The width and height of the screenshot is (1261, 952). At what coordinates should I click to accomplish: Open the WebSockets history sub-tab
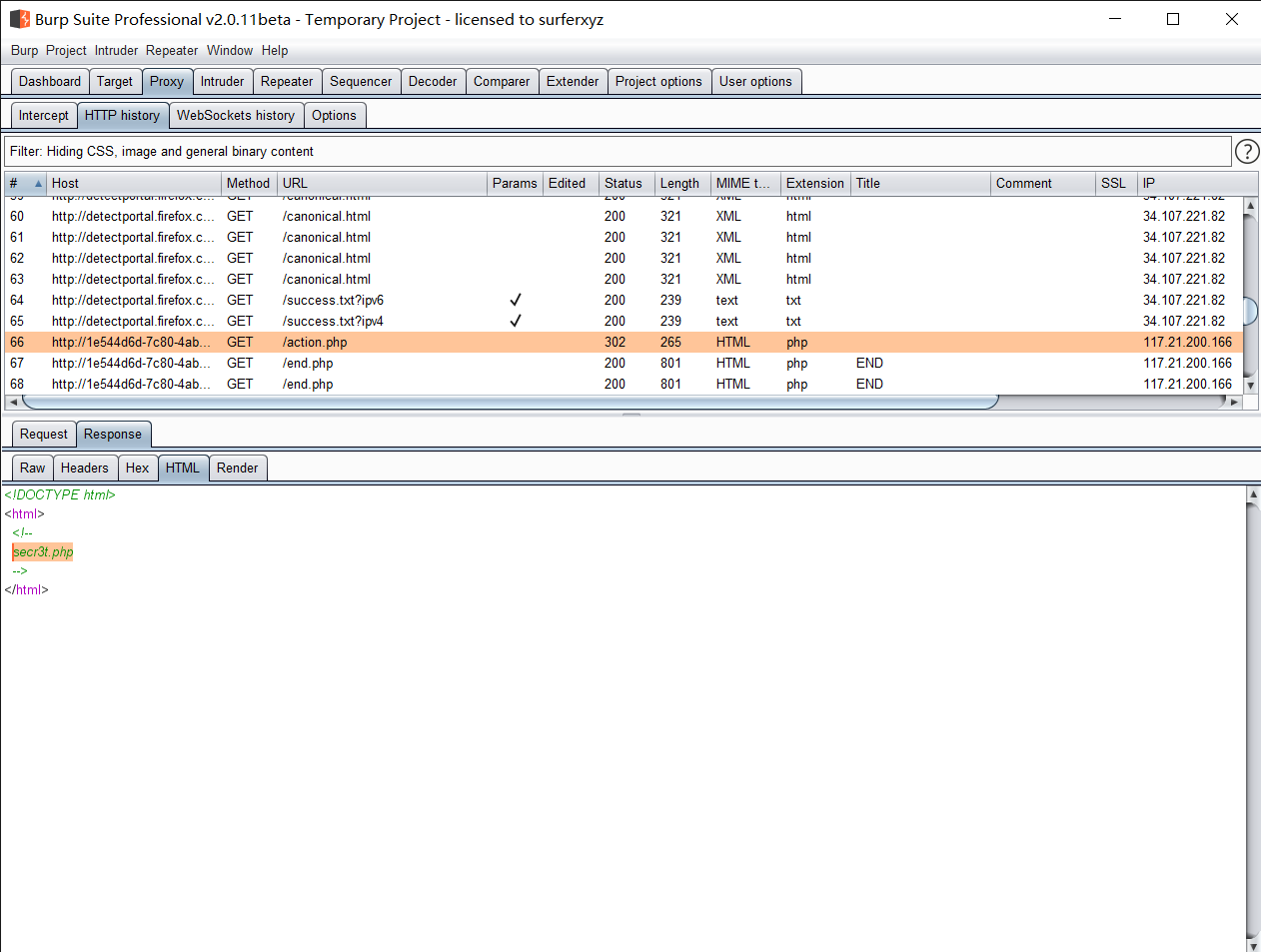[236, 115]
